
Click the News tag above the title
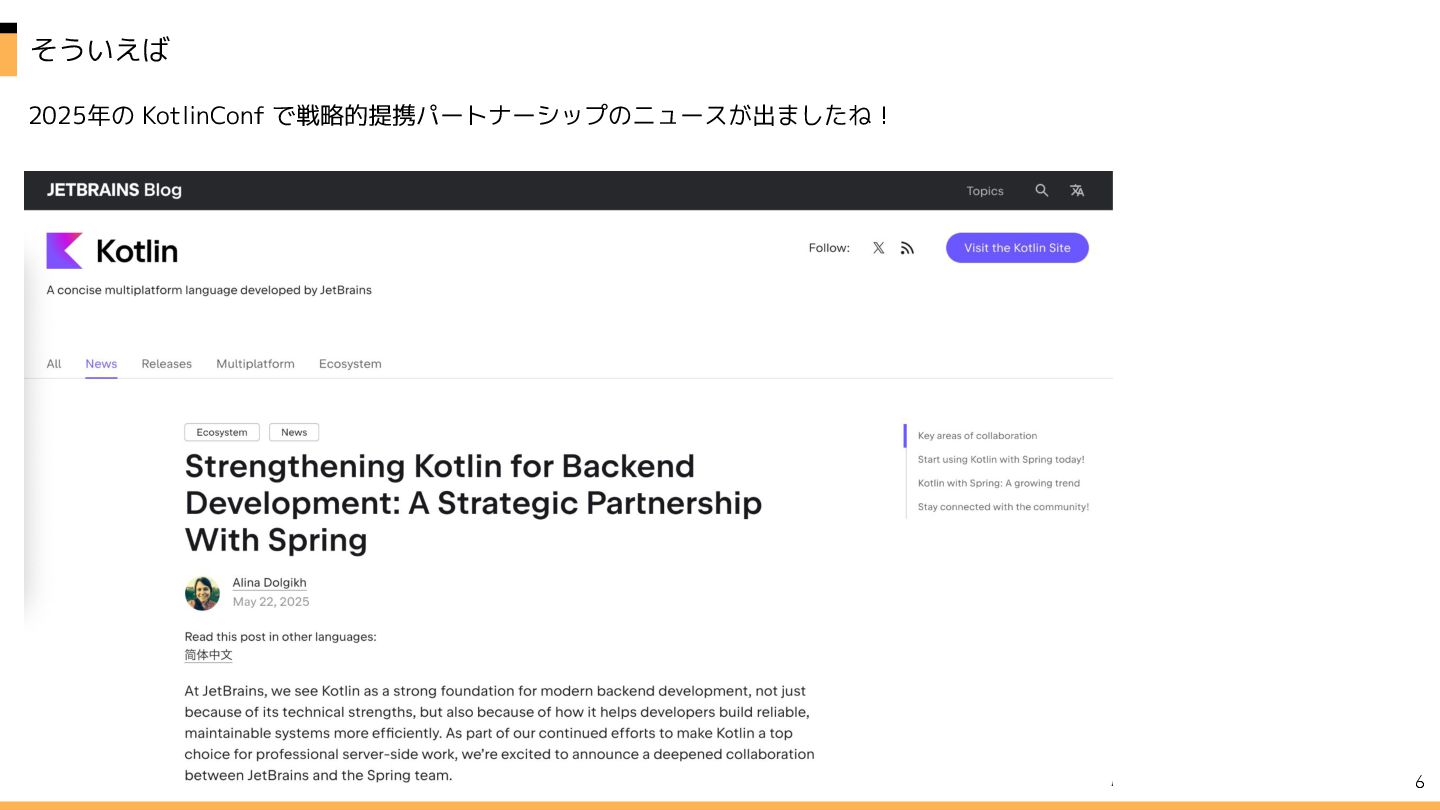[294, 432]
